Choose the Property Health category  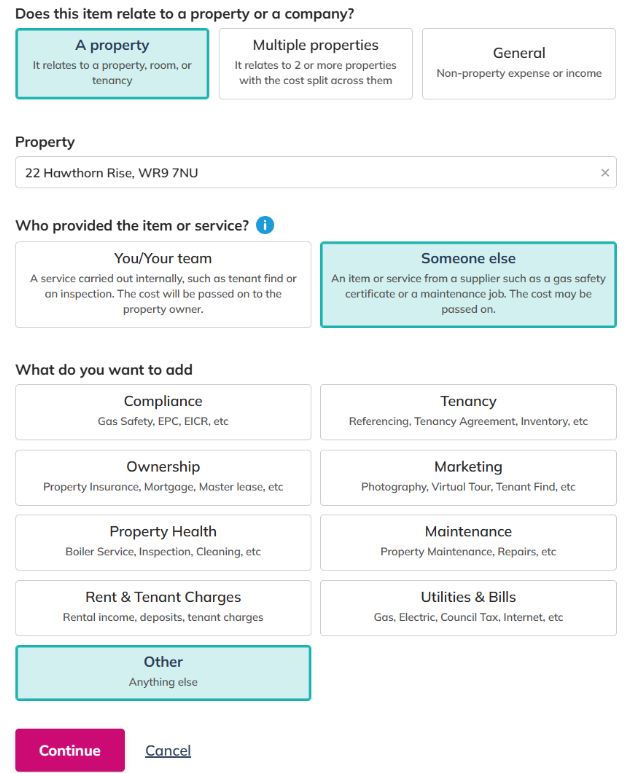pos(163,543)
